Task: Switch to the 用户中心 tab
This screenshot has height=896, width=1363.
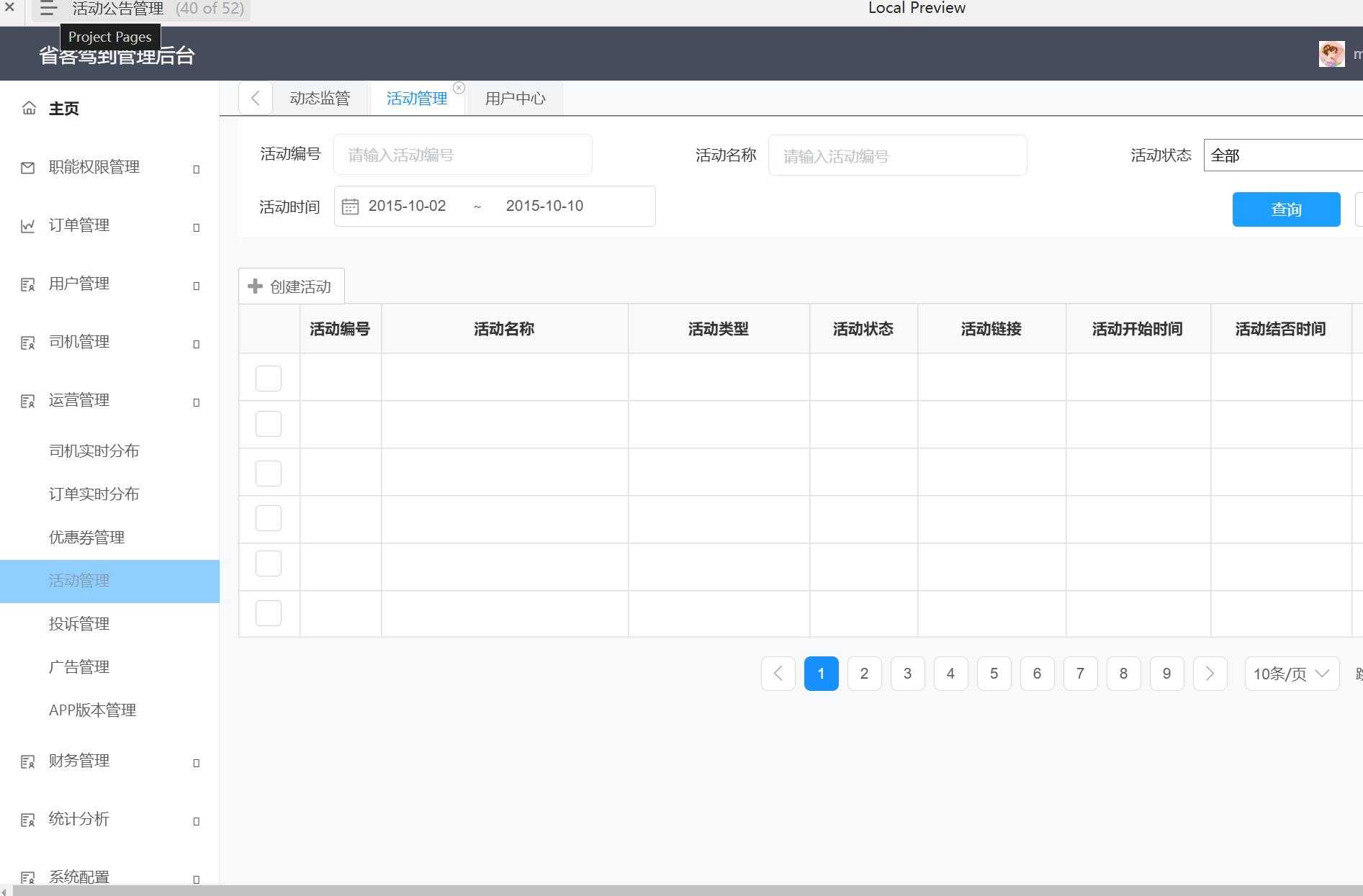Action: 515,98
